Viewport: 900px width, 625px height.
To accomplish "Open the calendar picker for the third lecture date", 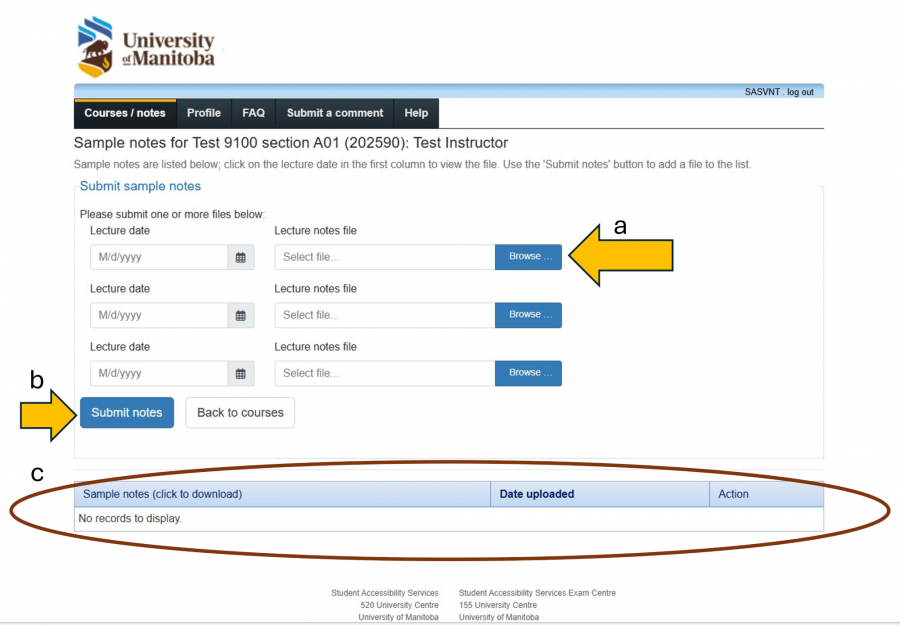I will pos(240,373).
